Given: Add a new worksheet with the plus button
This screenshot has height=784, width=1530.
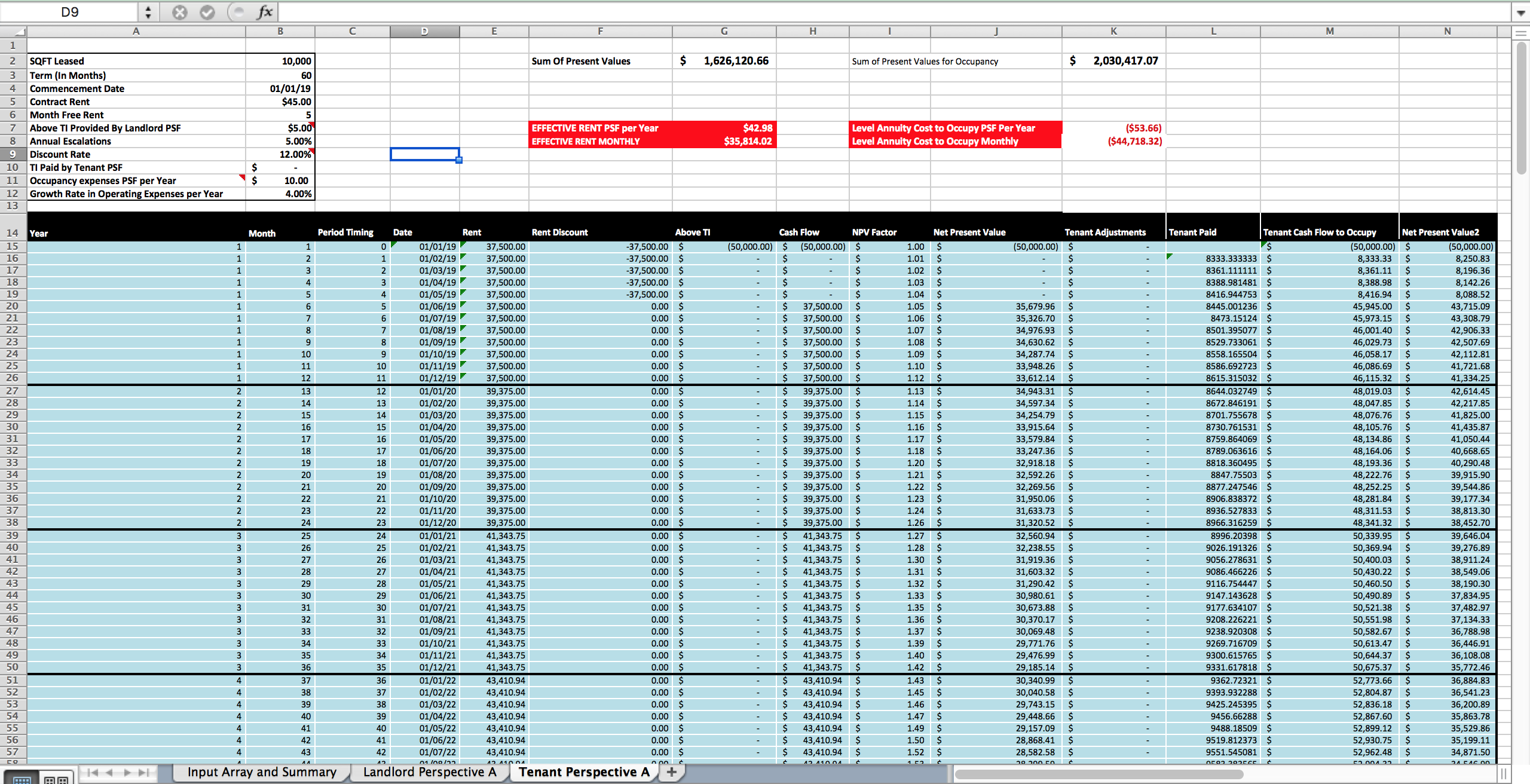Looking at the screenshot, I should click(672, 772).
